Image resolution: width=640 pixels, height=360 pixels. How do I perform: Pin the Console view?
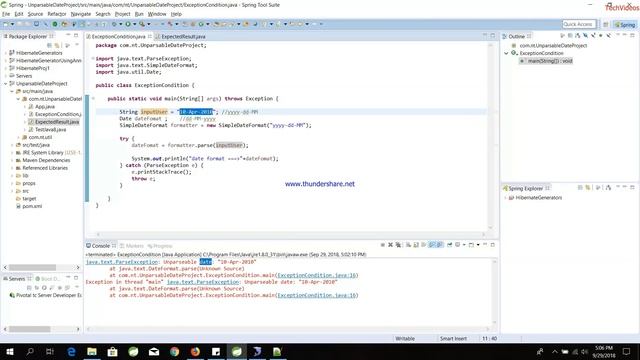point(449,245)
